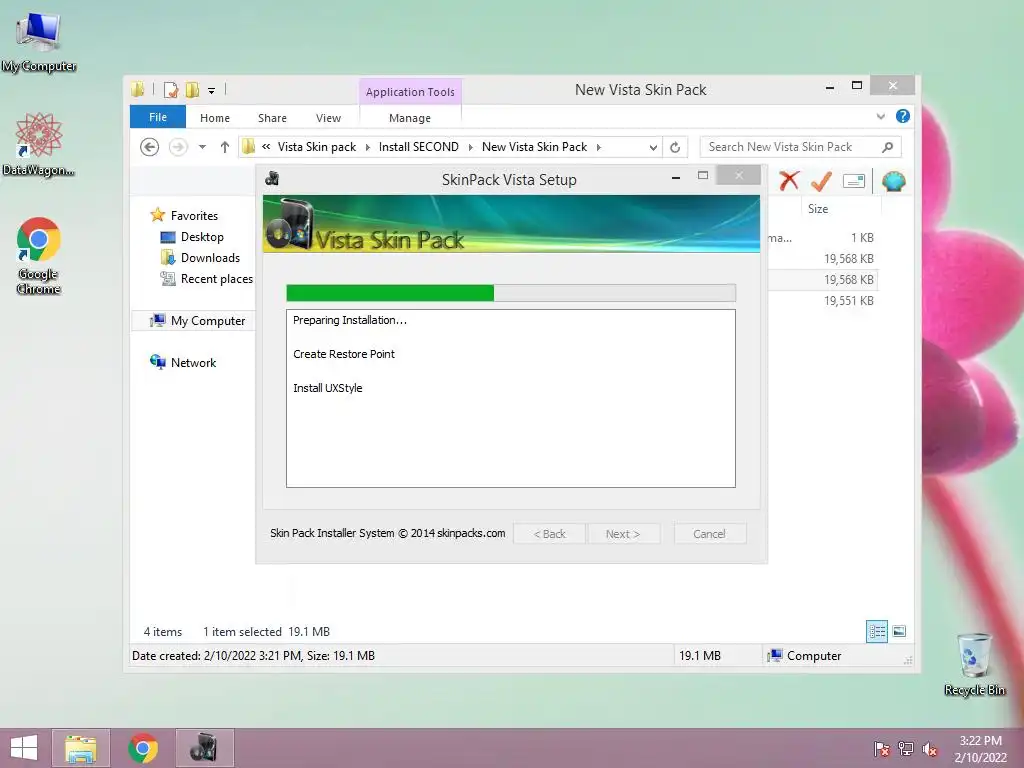Click the Windows Start button
The width and height of the screenshot is (1024, 768).
24,748
